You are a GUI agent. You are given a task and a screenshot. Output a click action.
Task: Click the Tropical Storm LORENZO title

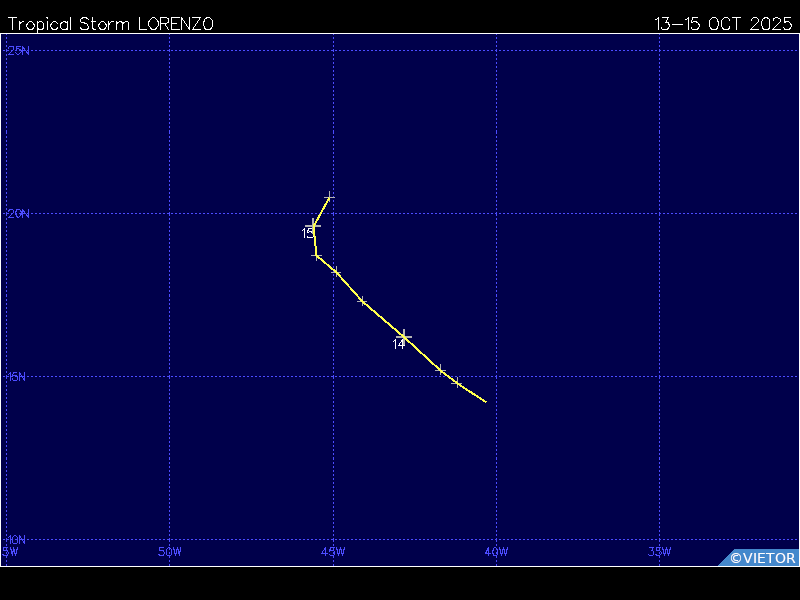pyautogui.click(x=110, y=24)
